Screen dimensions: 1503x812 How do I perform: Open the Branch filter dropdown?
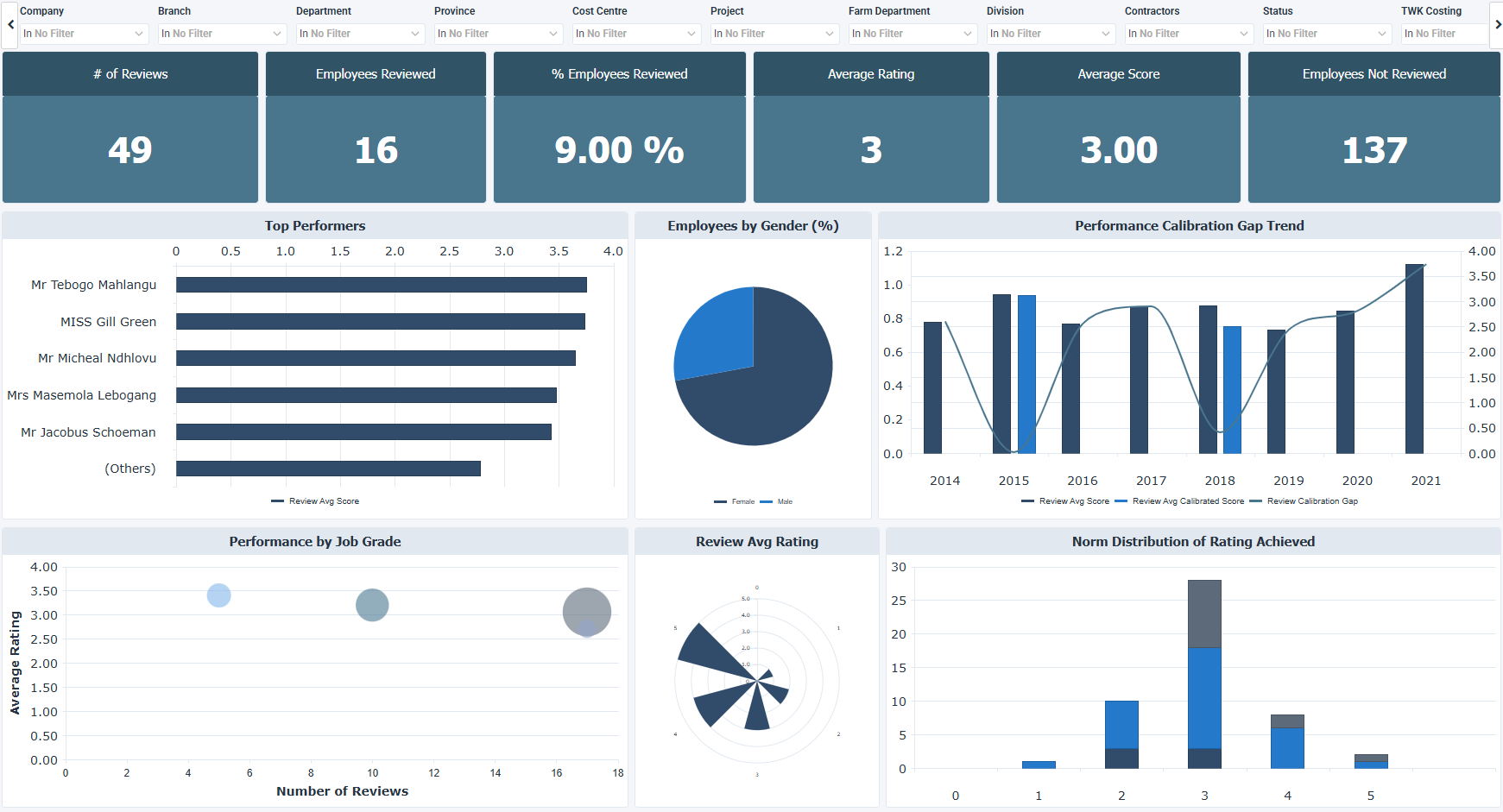(222, 34)
